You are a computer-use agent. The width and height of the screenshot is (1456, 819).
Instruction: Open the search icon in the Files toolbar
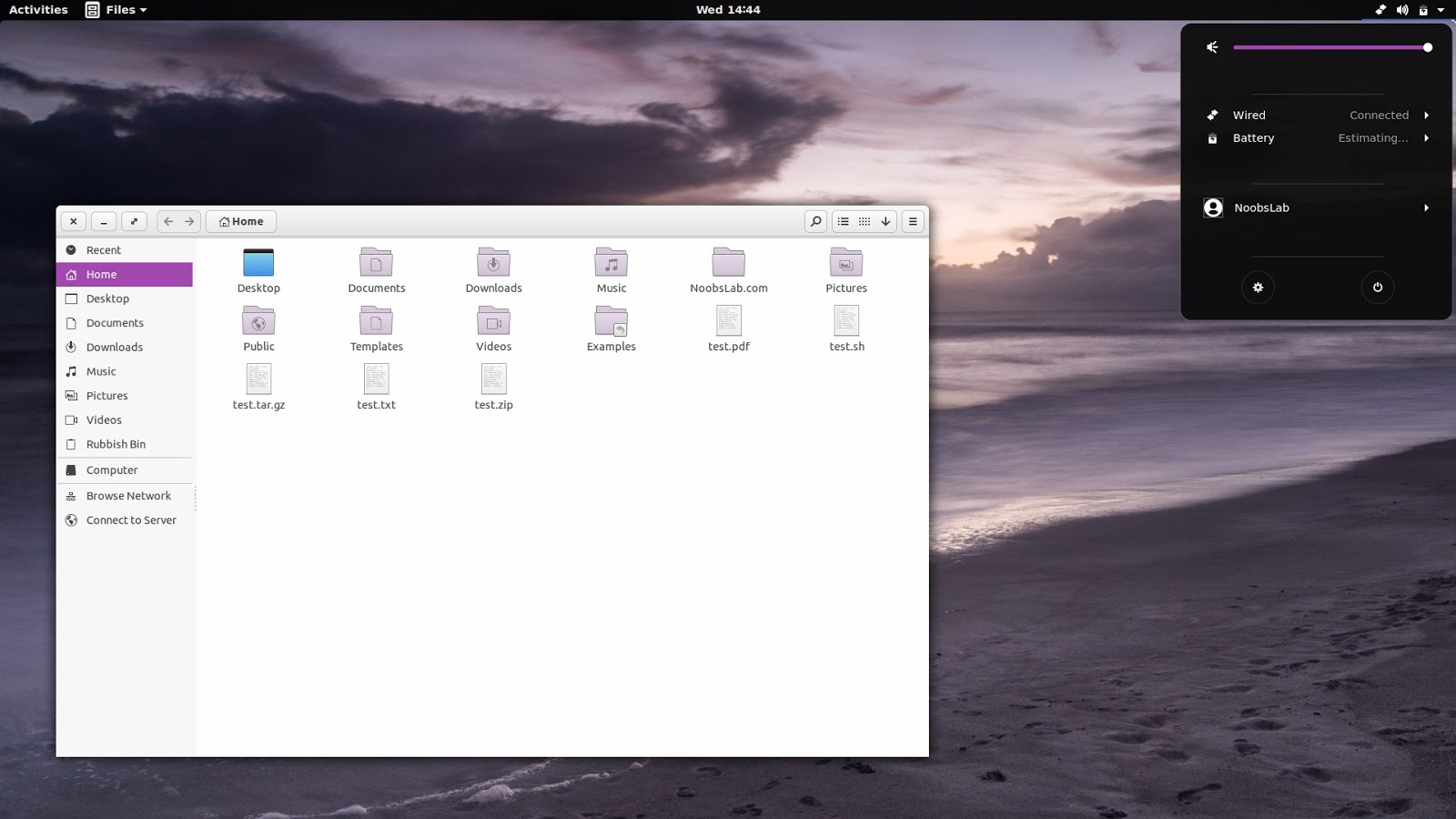pos(814,221)
